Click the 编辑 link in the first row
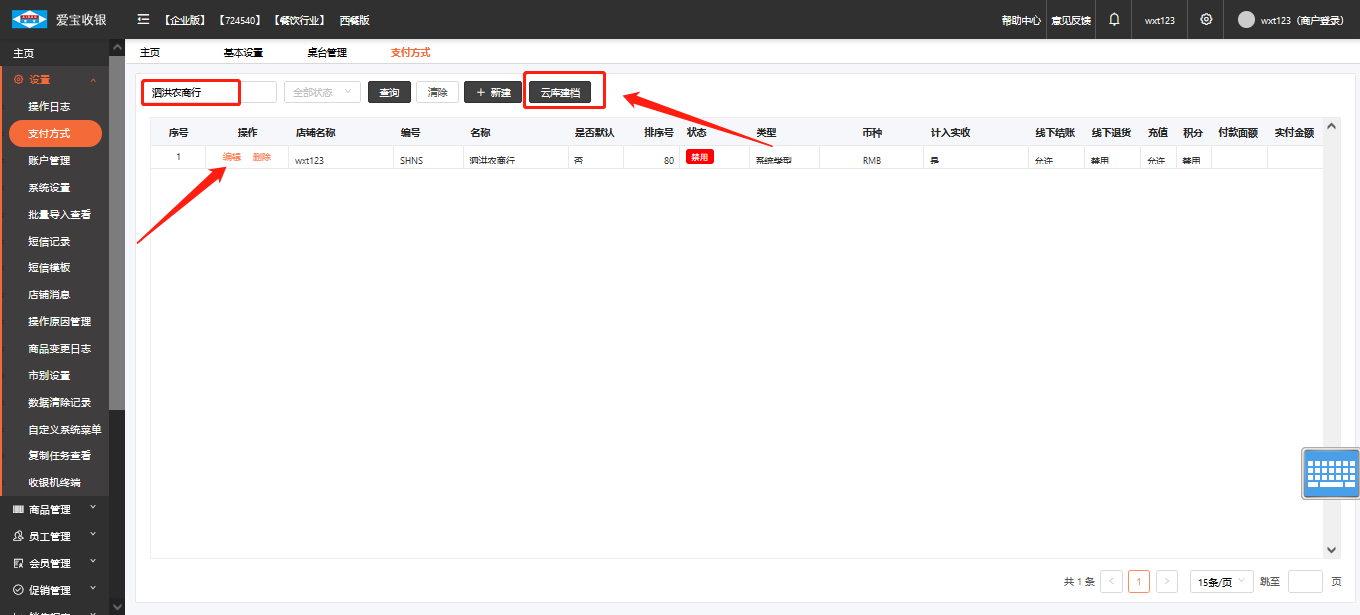The width and height of the screenshot is (1360, 615). [x=231, y=157]
